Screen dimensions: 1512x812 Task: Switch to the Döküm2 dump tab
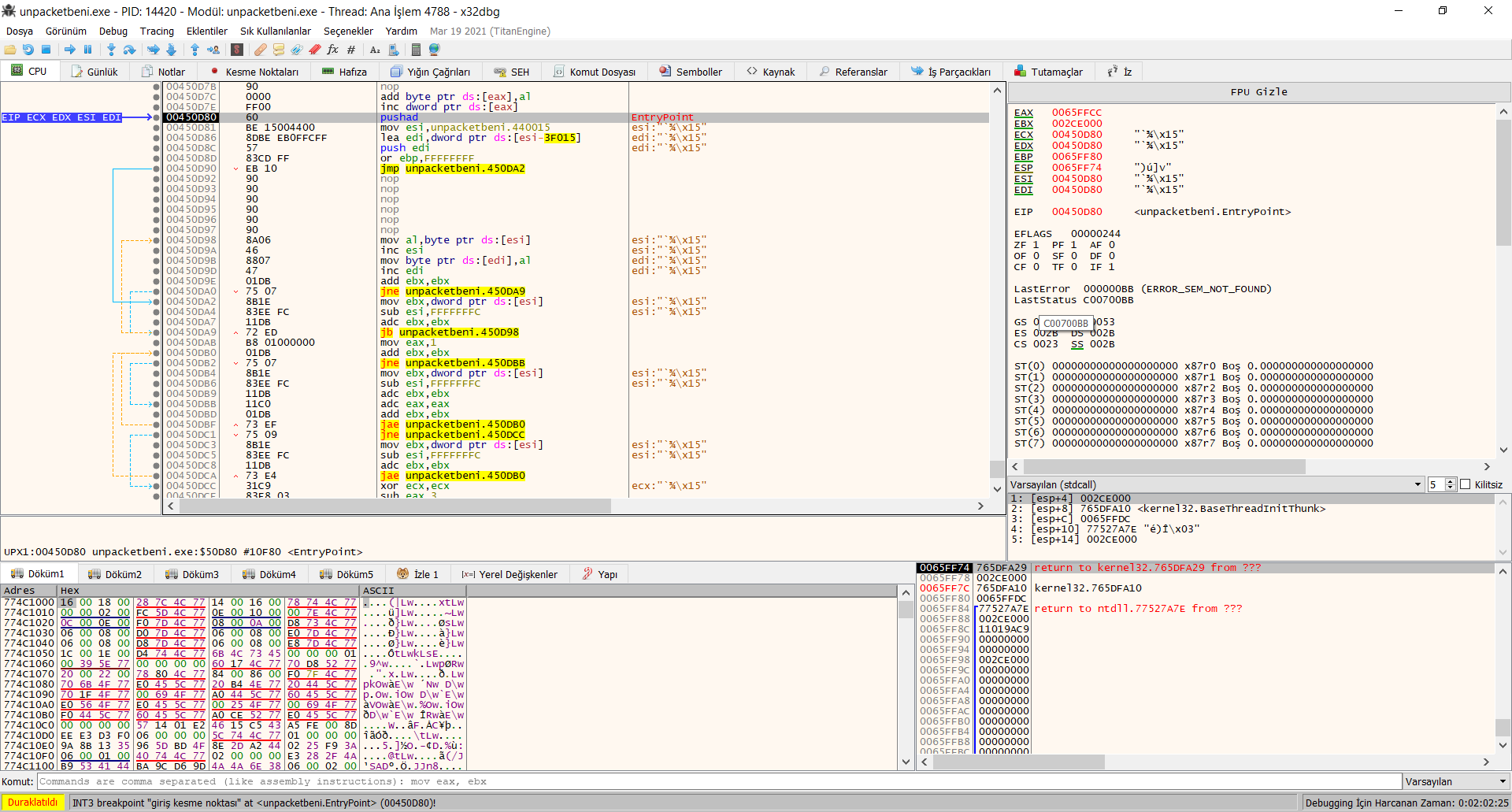(x=116, y=574)
